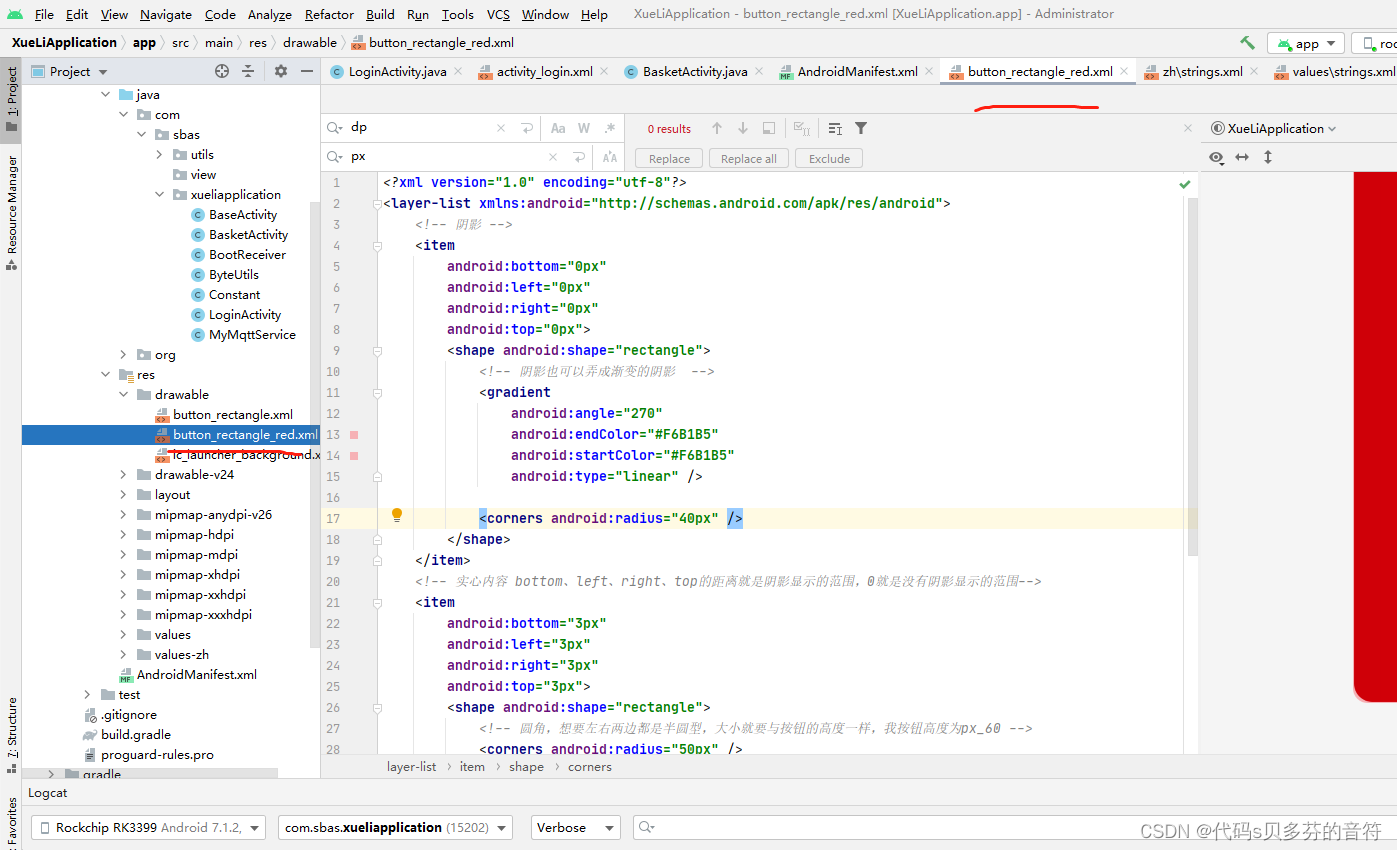Go to next occurrence arrow
The height and width of the screenshot is (850, 1397).
743,128
